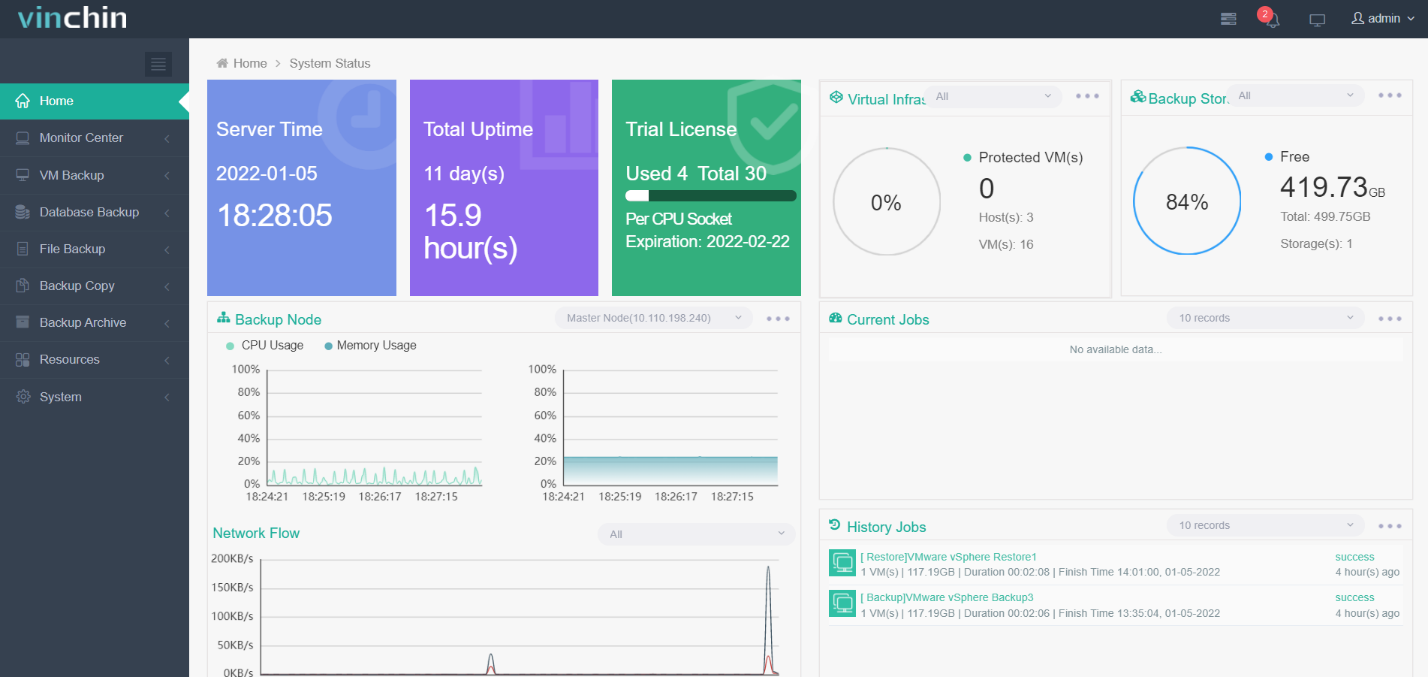This screenshot has width=1428, height=677.
Task: Click Home in the breadcrumb path
Action: pos(249,63)
